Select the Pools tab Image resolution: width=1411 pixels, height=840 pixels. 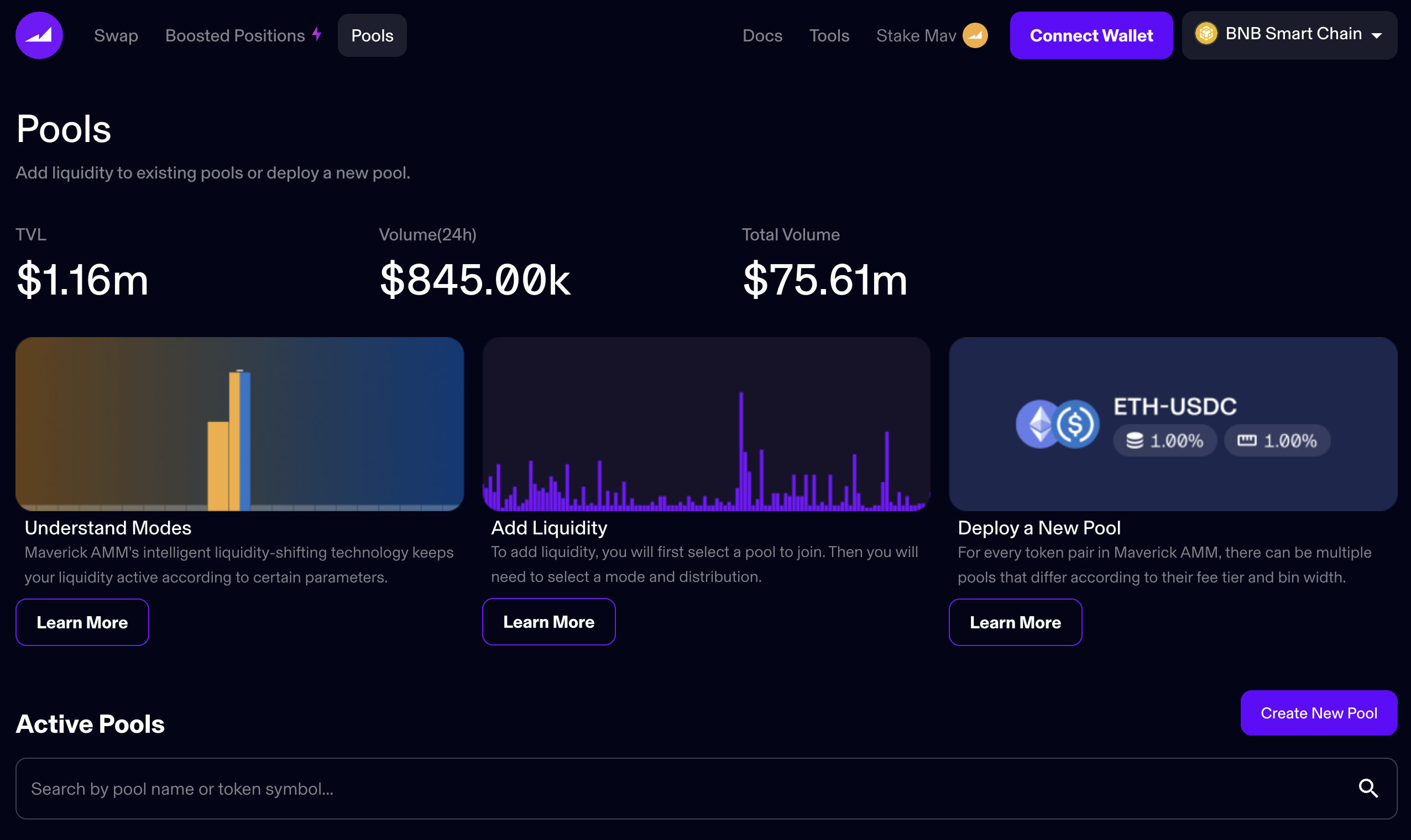tap(372, 35)
